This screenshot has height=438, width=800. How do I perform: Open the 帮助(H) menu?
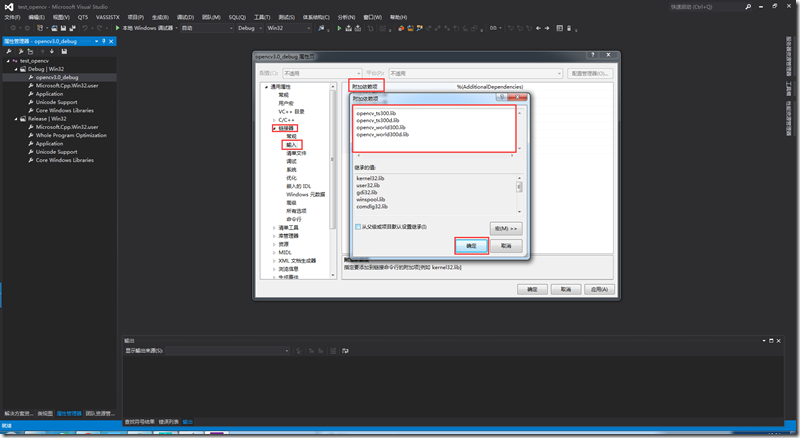pos(398,17)
